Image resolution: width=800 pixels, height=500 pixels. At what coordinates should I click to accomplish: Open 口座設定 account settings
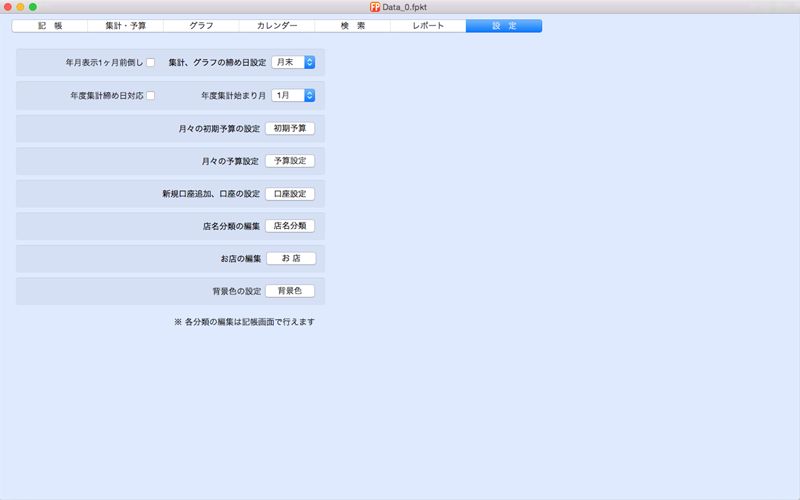(290, 194)
